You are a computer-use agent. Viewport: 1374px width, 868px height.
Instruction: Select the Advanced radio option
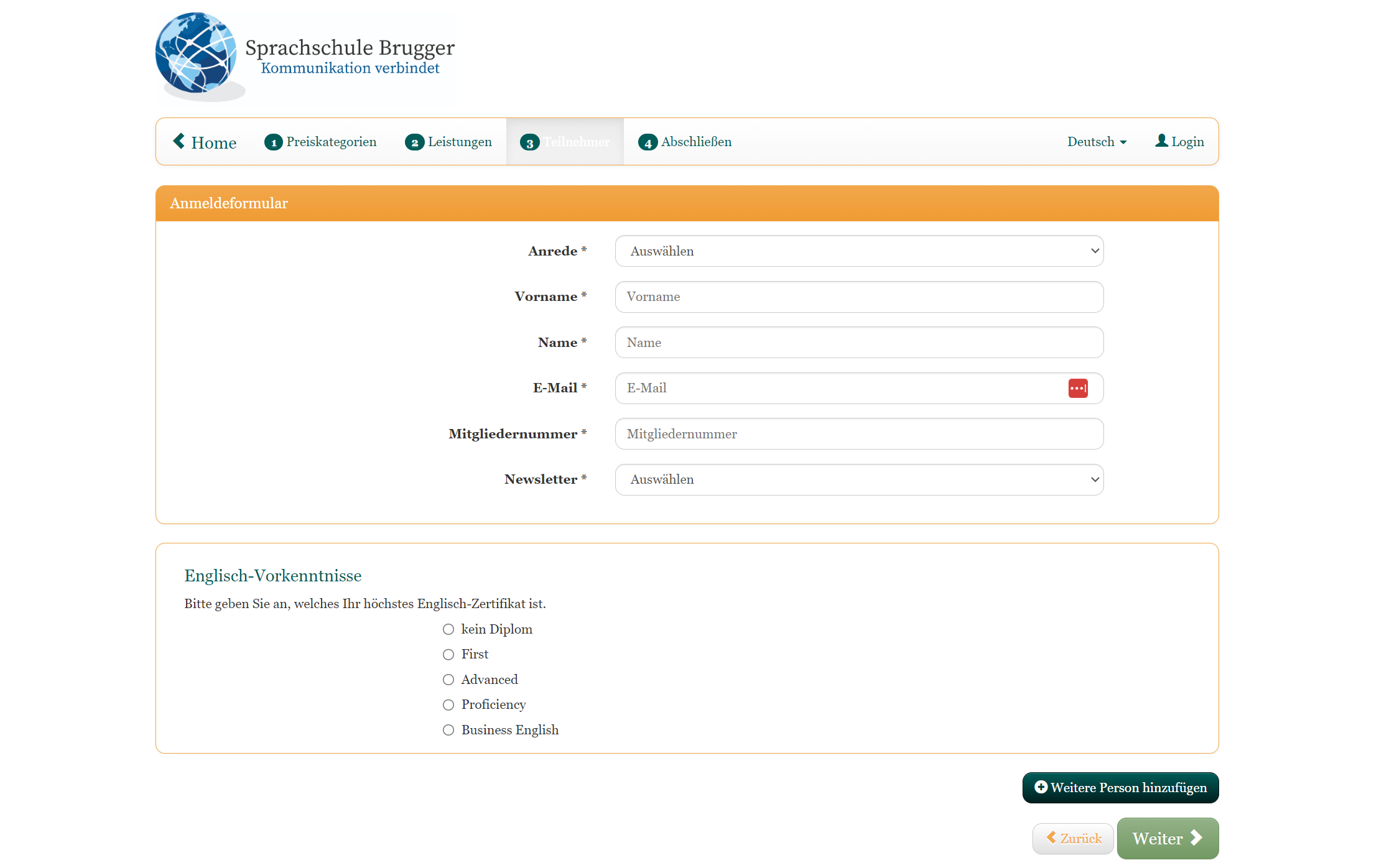448,680
